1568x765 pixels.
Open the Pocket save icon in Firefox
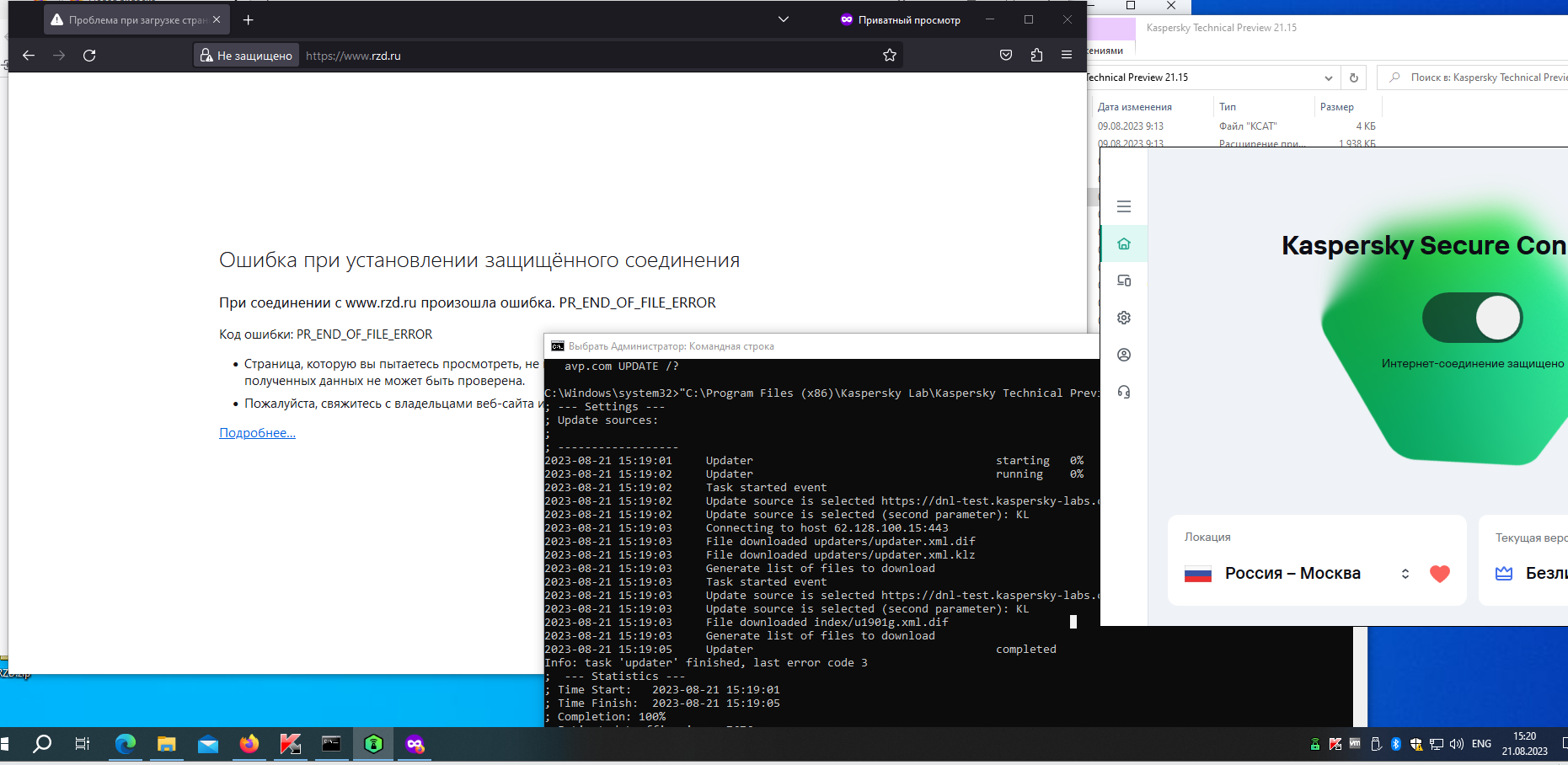point(1006,56)
